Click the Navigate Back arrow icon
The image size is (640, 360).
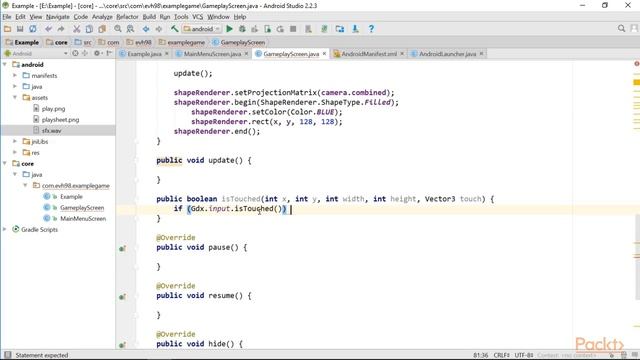coord(146,29)
